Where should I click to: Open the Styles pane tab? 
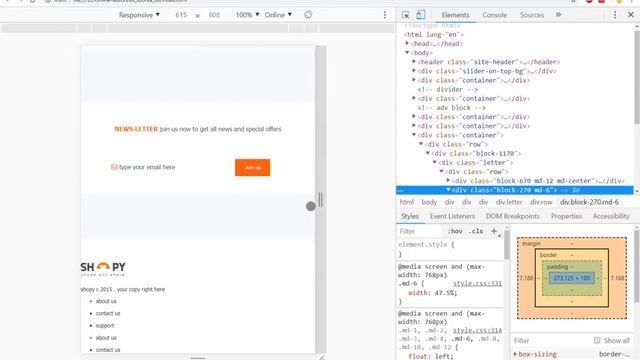pos(410,216)
